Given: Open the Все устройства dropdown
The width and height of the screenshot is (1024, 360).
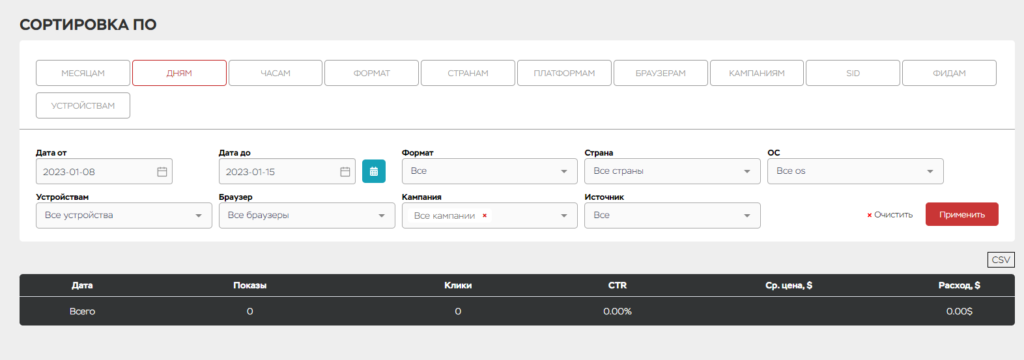Looking at the screenshot, I should (124, 215).
